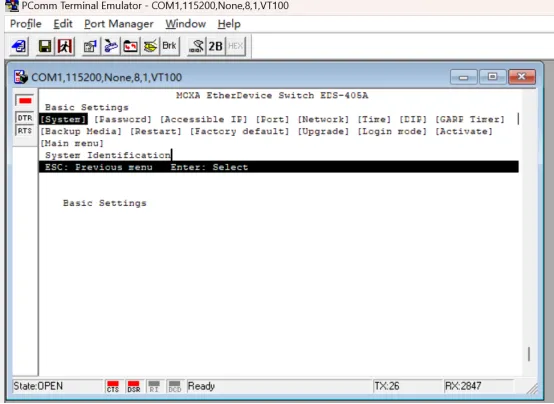The width and height of the screenshot is (554, 404).
Task: Select the [Upgrade] terminal option
Action: [x=323, y=131]
